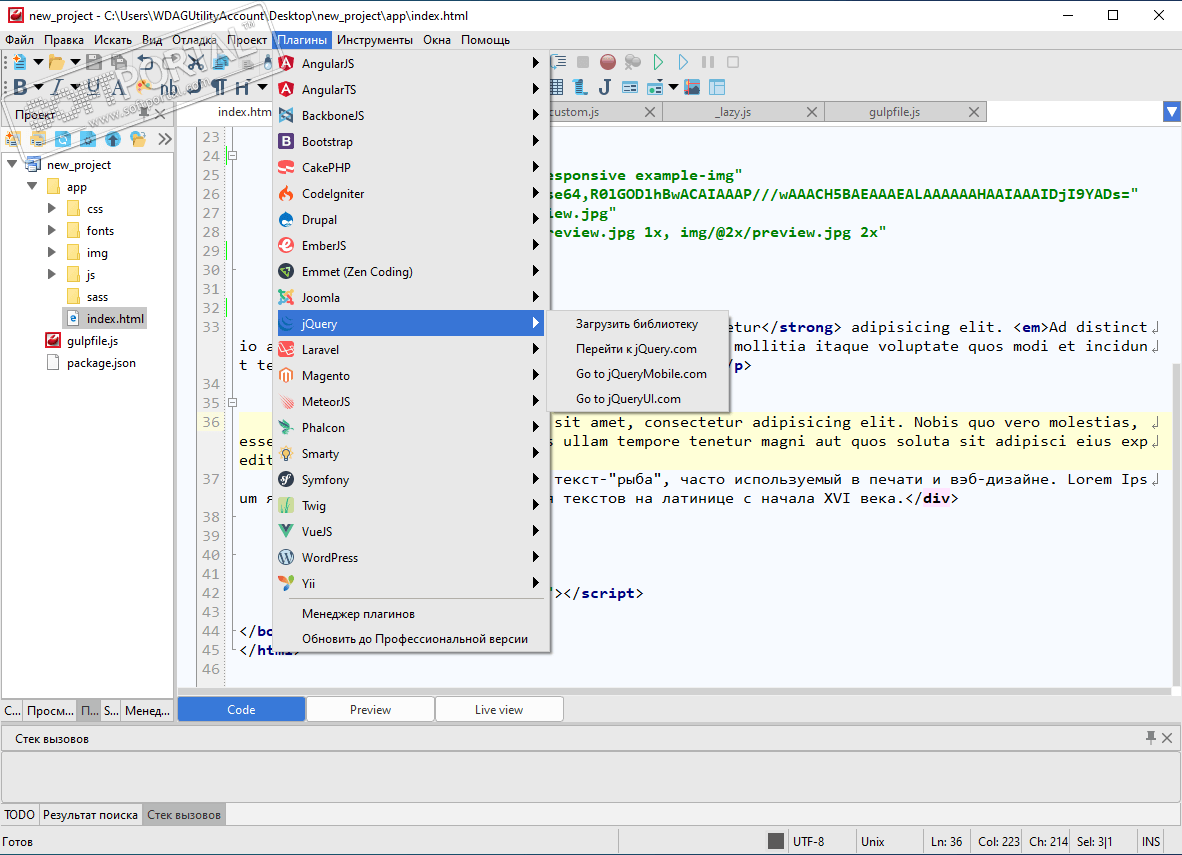Click the Bold formatting icon
Screen dimensions: 1182x855
pos(19,88)
